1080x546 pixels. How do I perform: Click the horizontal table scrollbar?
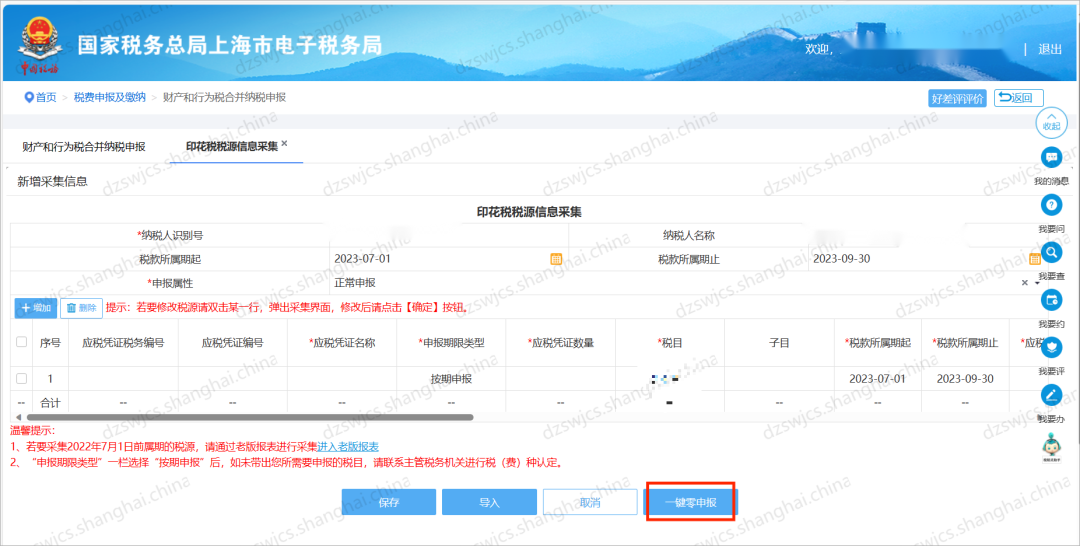coord(250,417)
